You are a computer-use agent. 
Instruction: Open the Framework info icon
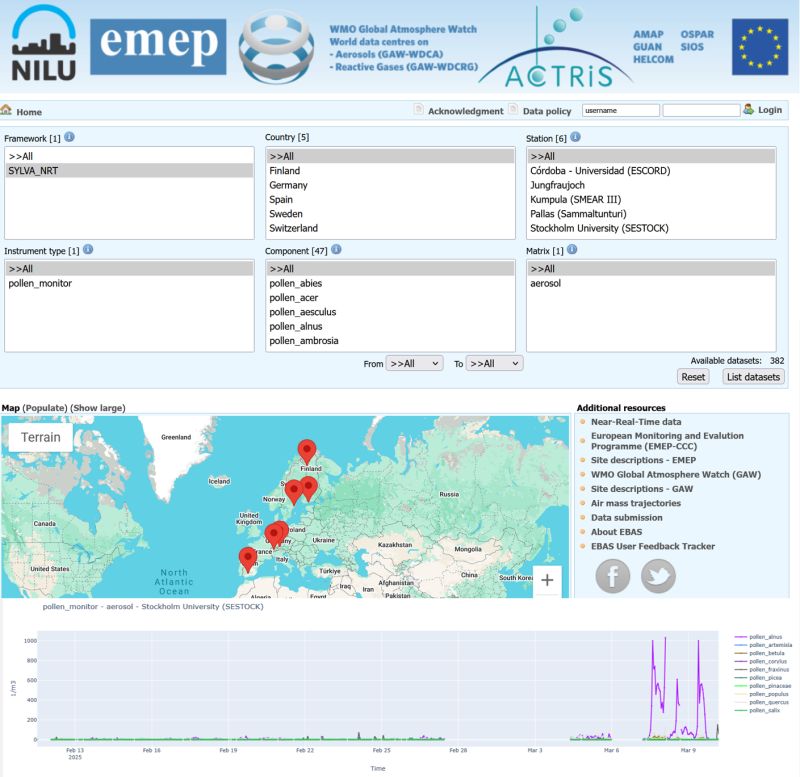[x=69, y=137]
